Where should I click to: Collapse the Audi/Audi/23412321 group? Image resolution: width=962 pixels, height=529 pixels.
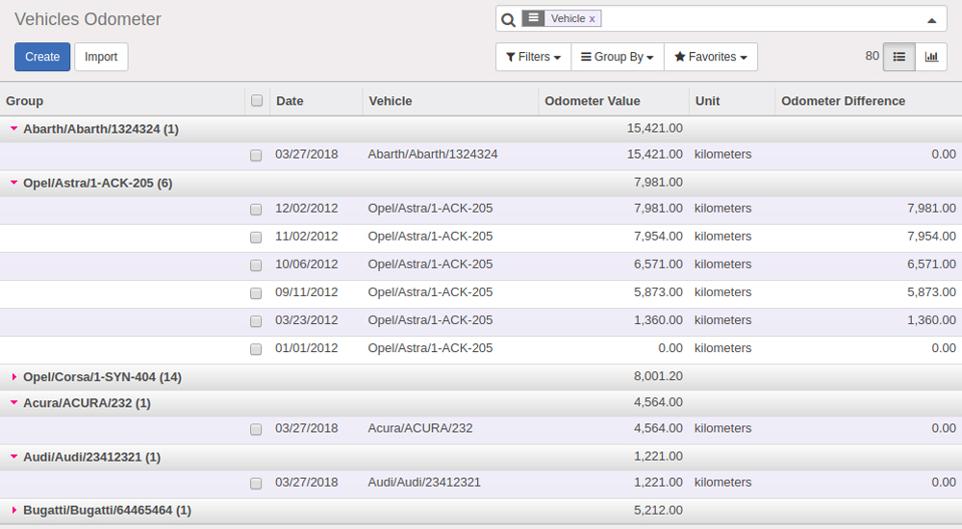click(13, 457)
